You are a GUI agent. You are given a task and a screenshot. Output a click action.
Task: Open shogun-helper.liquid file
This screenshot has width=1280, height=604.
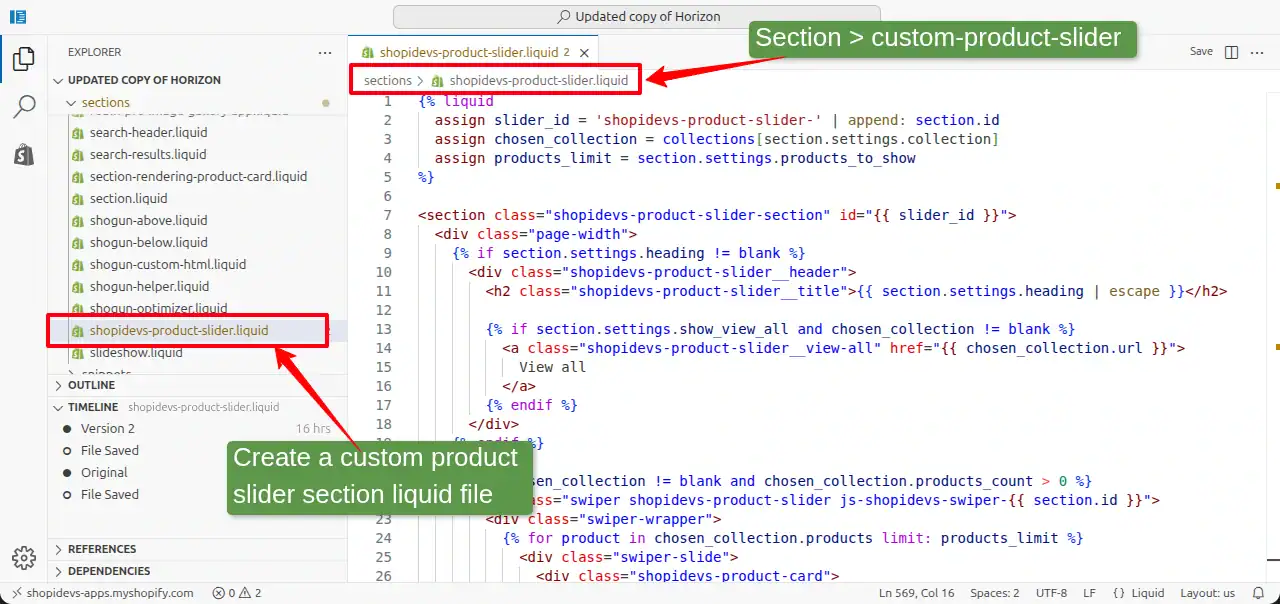click(150, 286)
